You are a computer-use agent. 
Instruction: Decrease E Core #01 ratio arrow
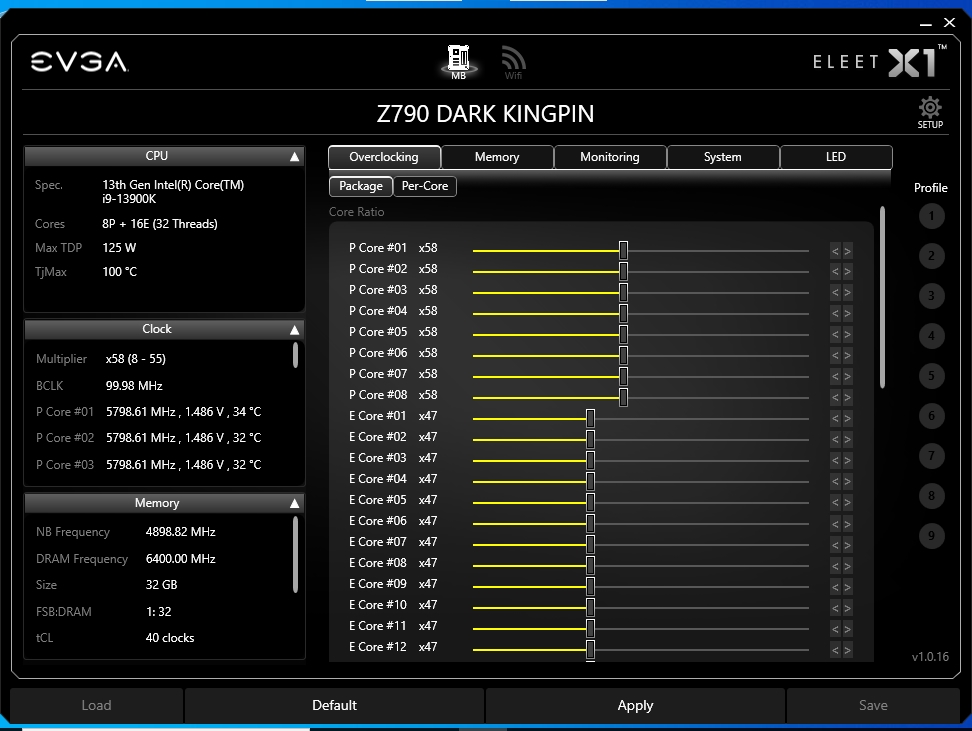835,419
